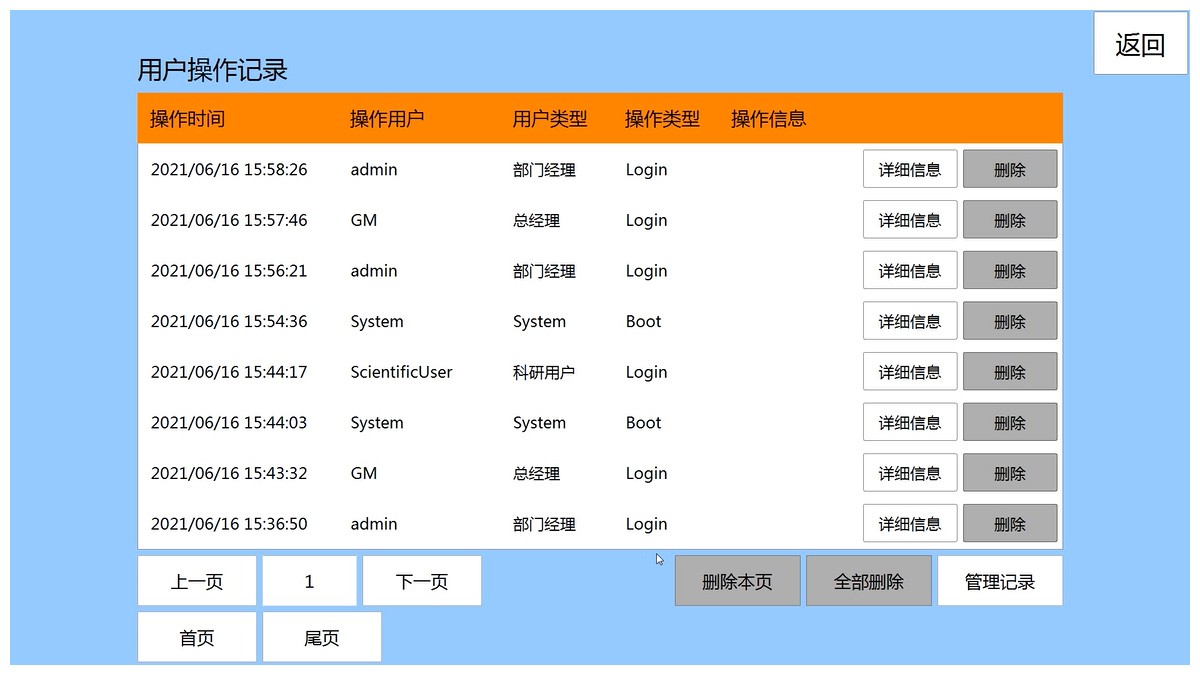The width and height of the screenshot is (1200, 675).
Task: Jump to last page with 尾页
Action: click(x=322, y=637)
